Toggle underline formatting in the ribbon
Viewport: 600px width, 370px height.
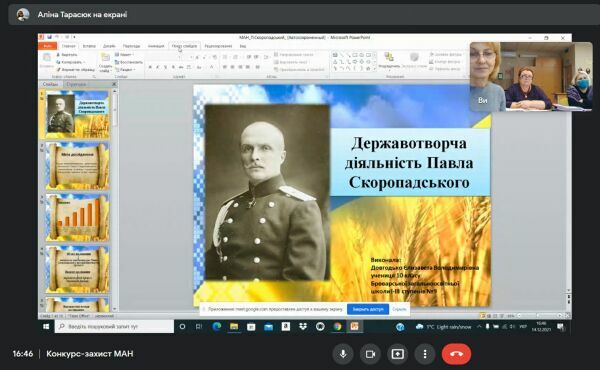(165, 67)
